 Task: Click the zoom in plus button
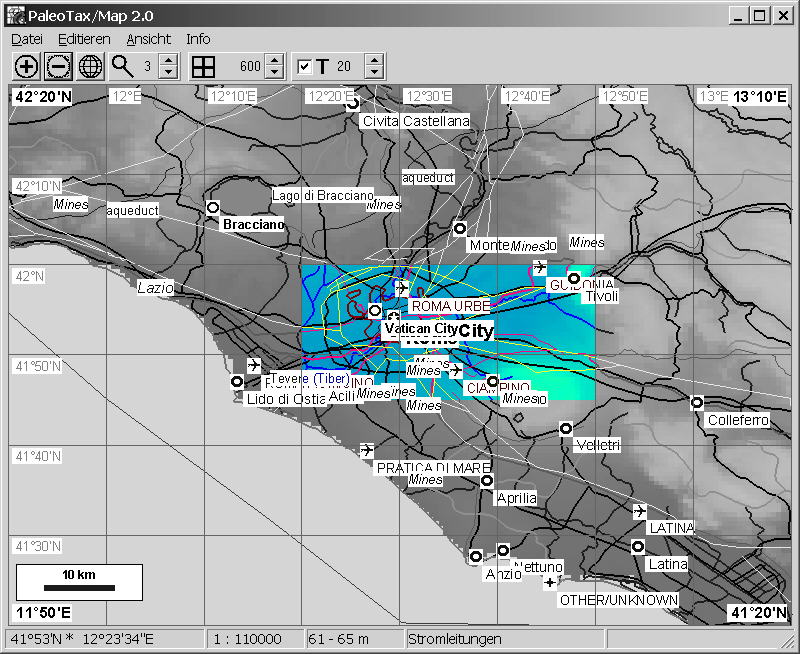click(x=26, y=67)
